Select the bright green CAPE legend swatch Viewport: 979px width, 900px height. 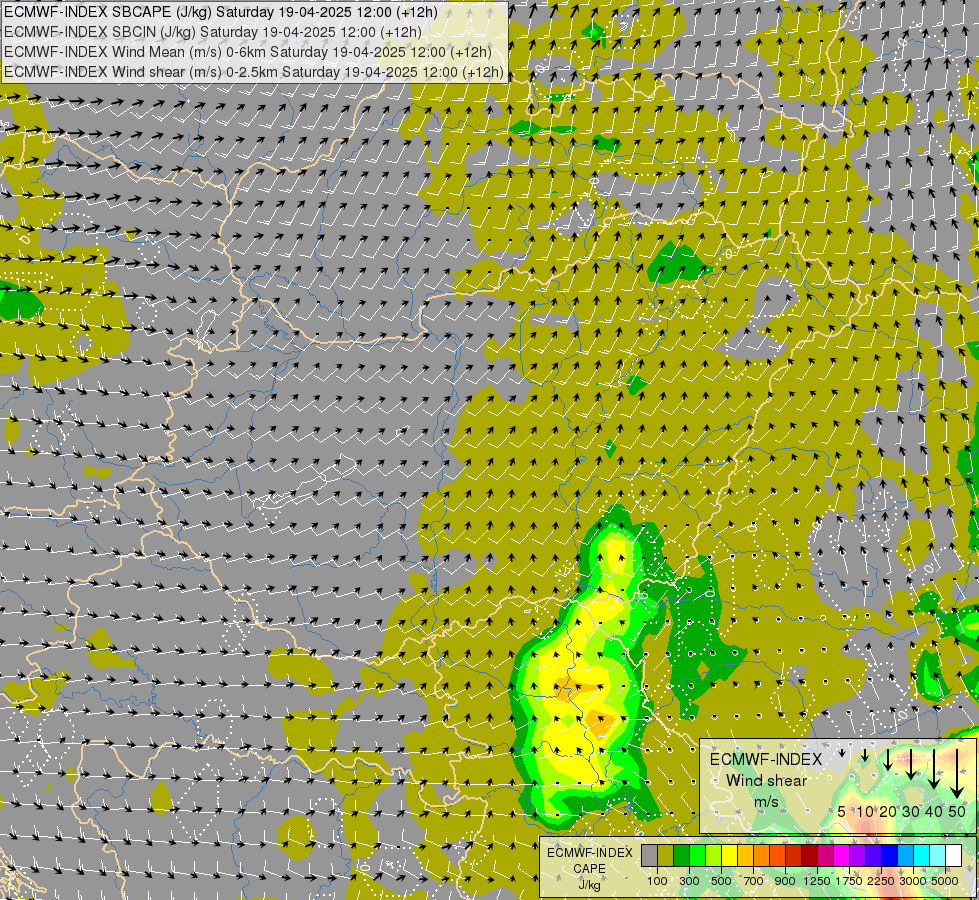(697, 856)
